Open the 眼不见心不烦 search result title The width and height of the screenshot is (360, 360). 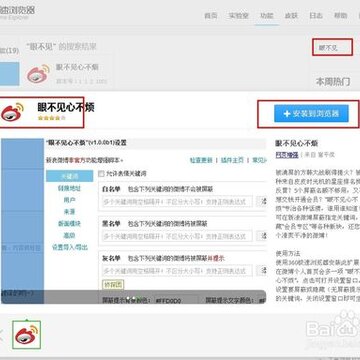pyautogui.click(x=77, y=67)
